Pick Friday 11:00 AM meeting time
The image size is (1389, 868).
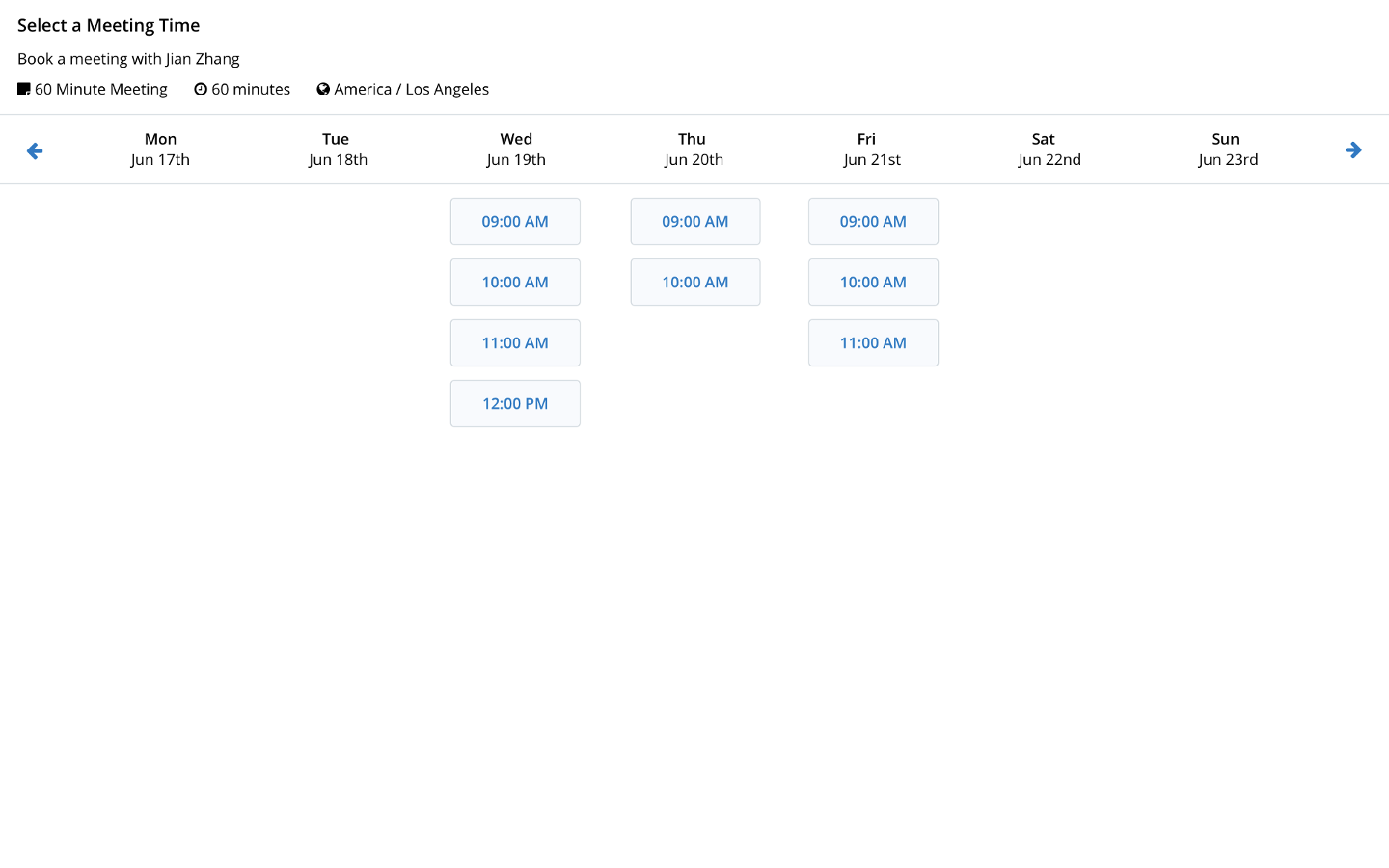click(x=873, y=343)
